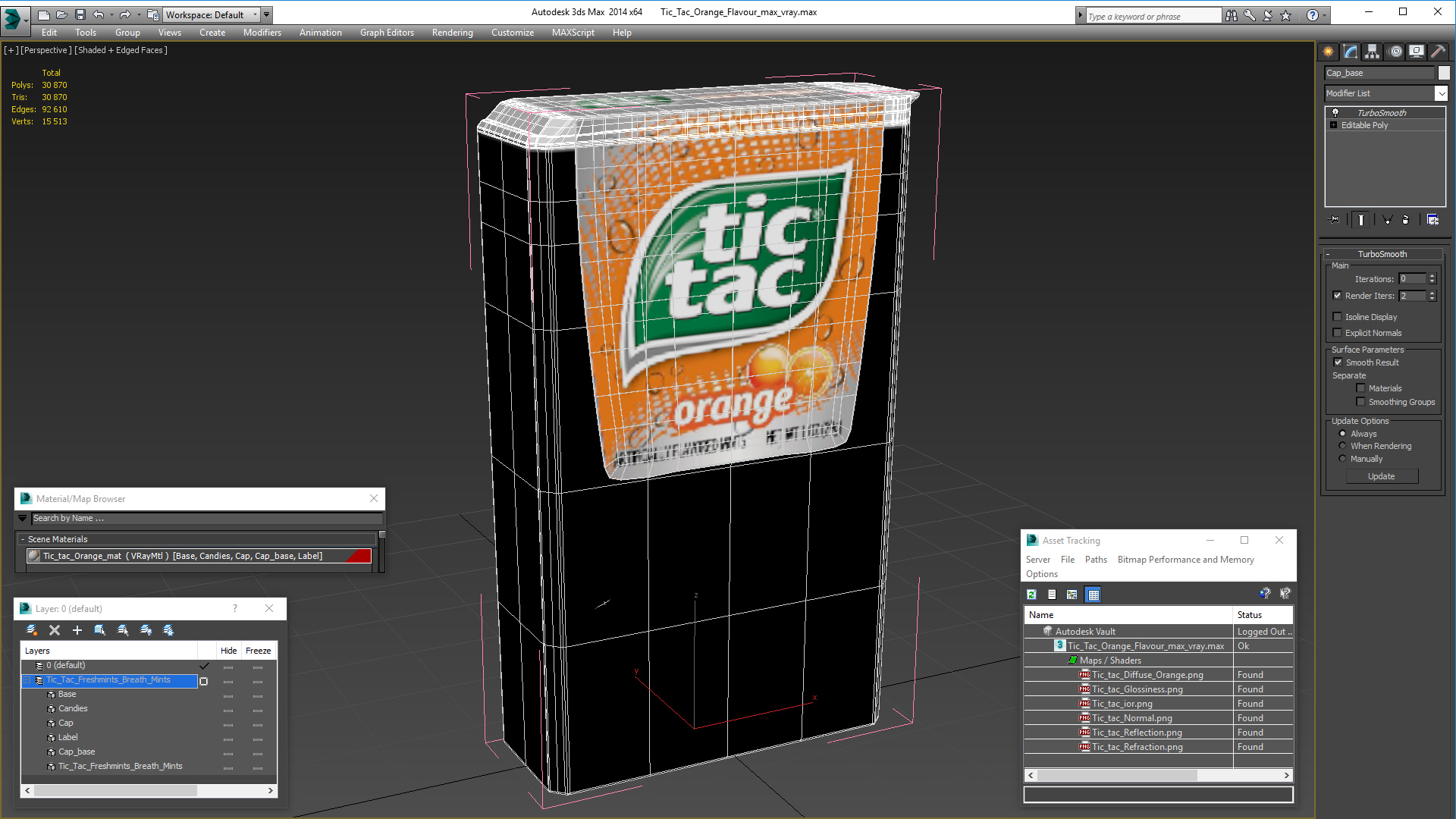Click the Undo arrow icon
1456x819 pixels.
98,14
